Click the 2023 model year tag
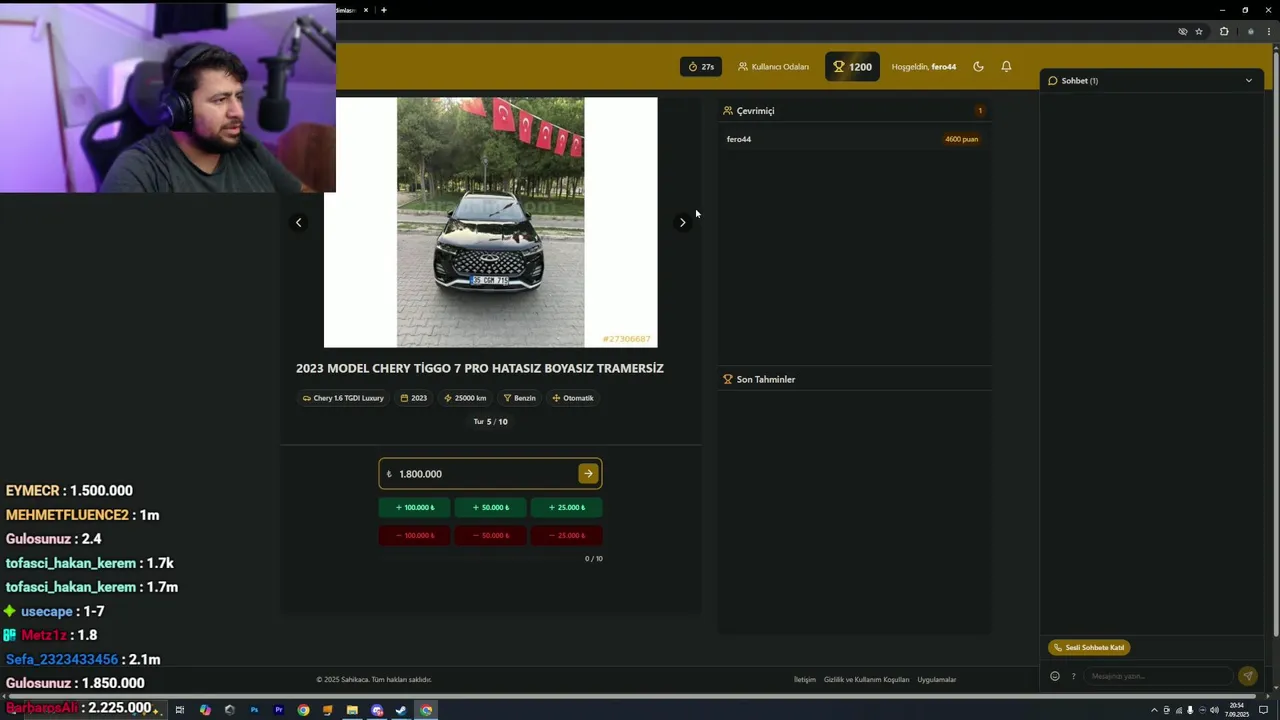 click(413, 398)
